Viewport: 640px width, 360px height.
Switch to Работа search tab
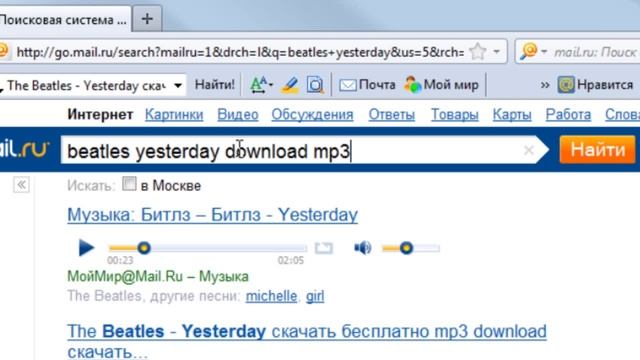click(568, 115)
